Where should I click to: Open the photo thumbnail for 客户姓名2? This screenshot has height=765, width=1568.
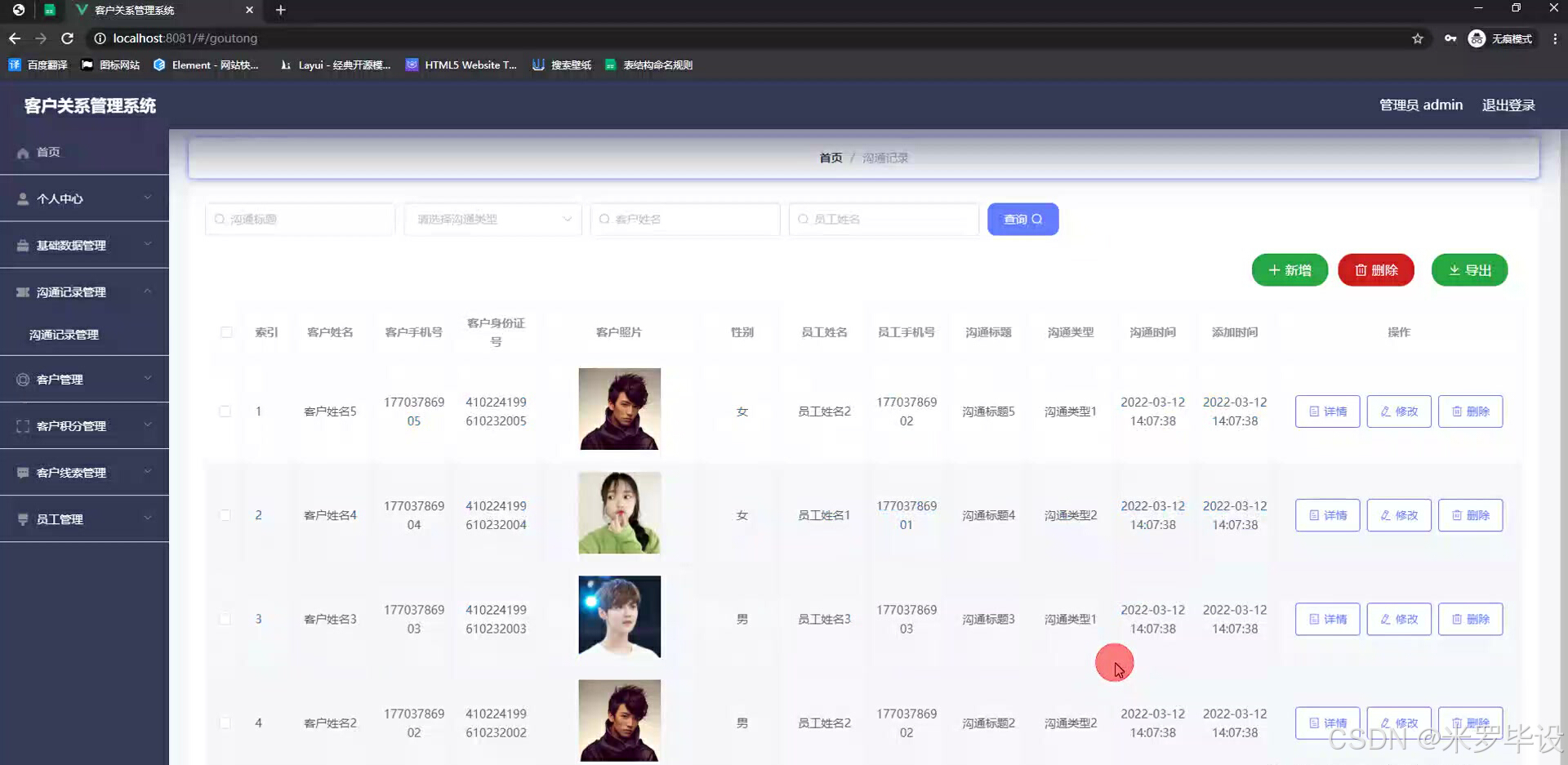(619, 720)
